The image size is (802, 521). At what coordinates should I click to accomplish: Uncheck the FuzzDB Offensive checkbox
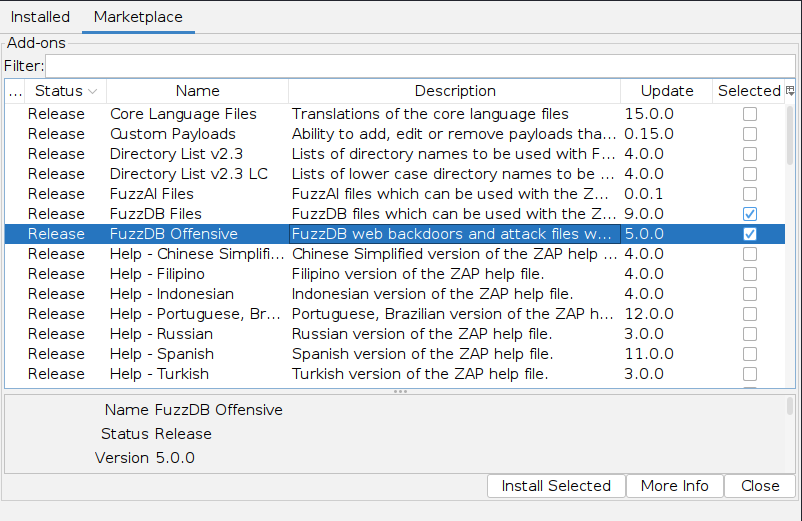click(750, 234)
